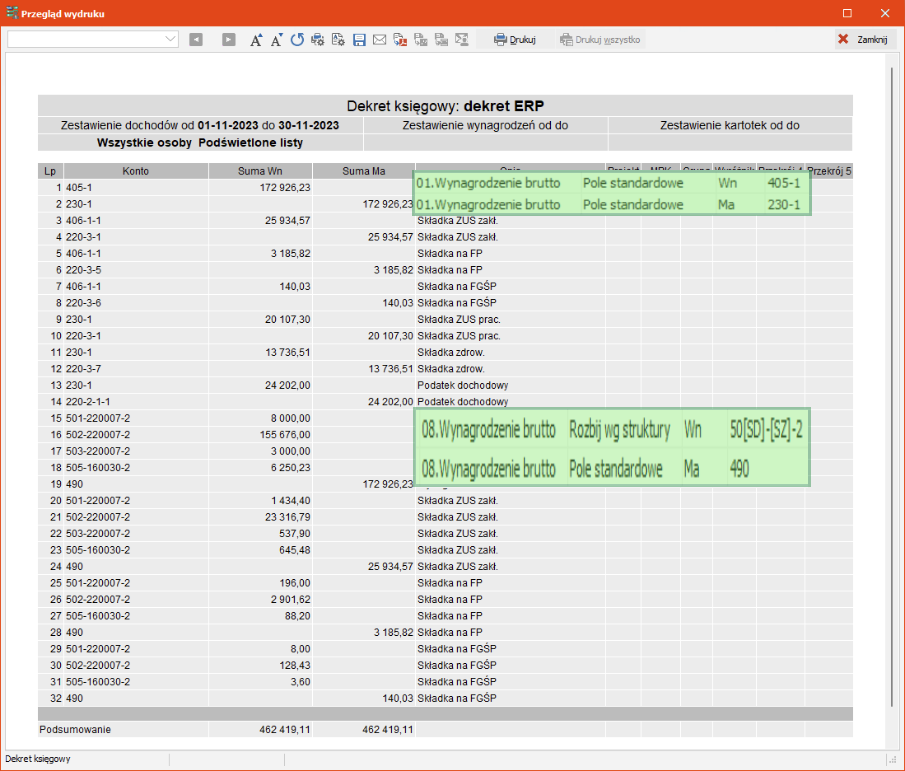Click value 155 676,00 in row 16
905x771 pixels.
click(x=285, y=435)
